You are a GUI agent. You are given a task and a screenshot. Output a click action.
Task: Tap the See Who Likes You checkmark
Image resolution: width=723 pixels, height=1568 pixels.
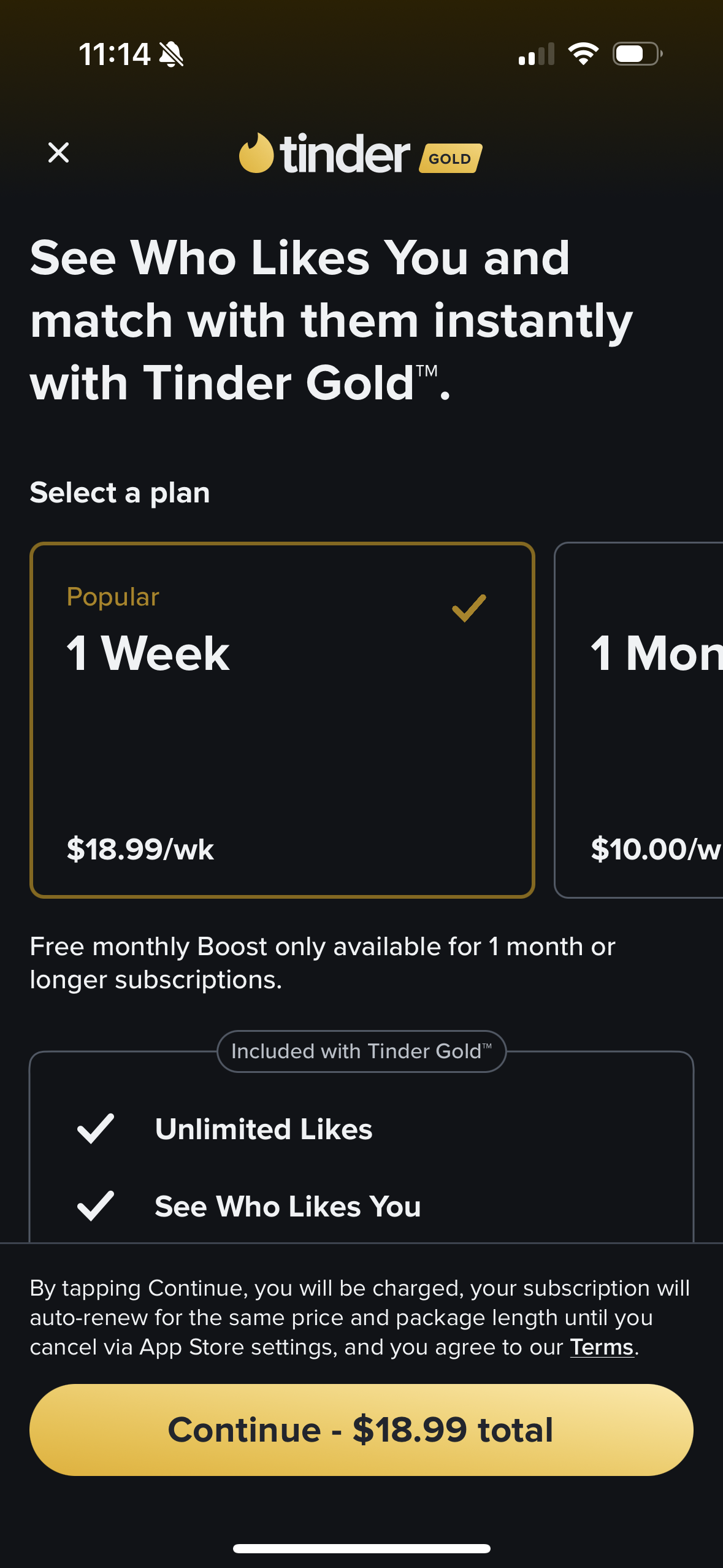(x=96, y=1206)
